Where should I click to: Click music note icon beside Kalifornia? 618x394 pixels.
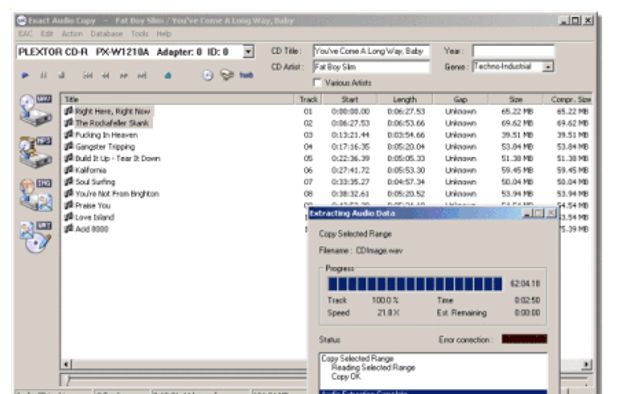[x=69, y=170]
